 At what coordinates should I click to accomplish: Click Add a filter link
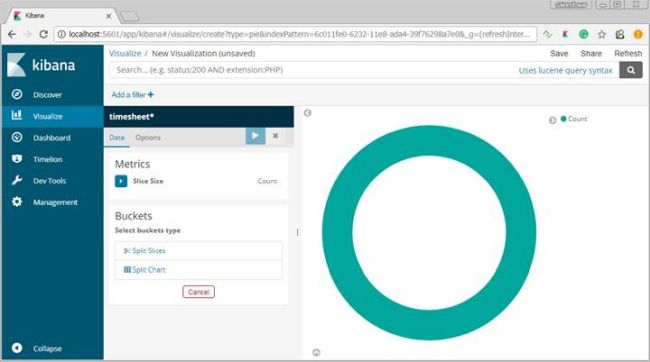pyautogui.click(x=133, y=95)
